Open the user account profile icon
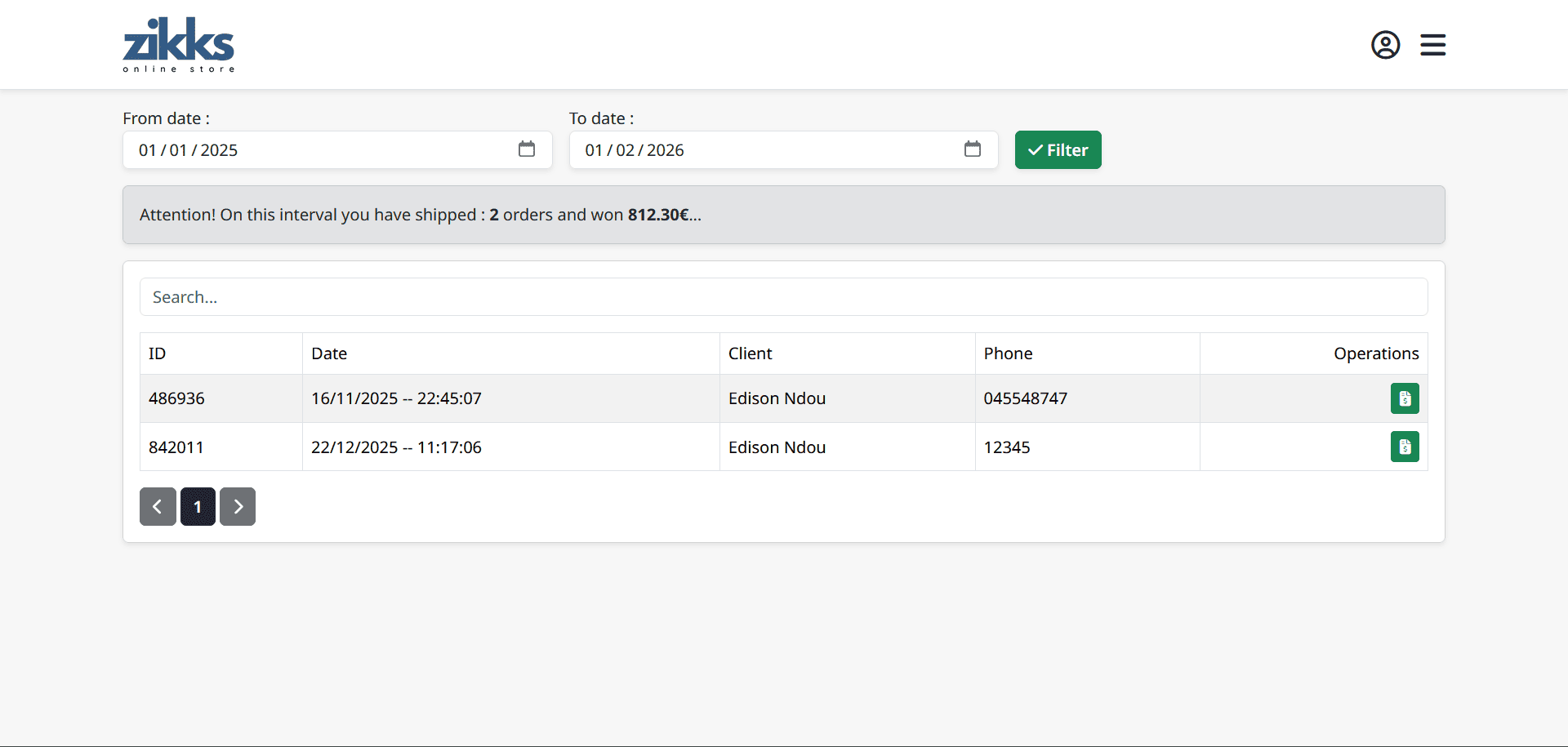 point(1385,45)
